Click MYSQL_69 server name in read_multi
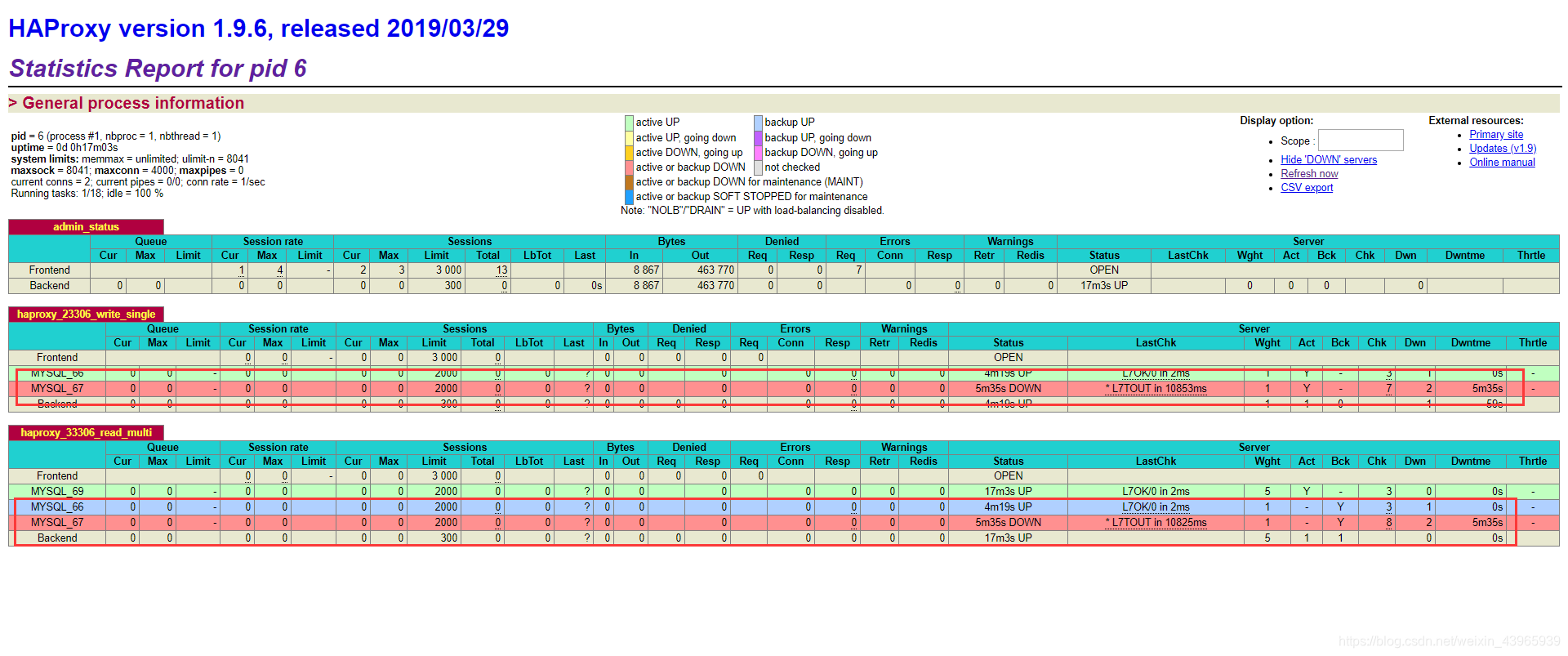1568x656 pixels. 57,492
